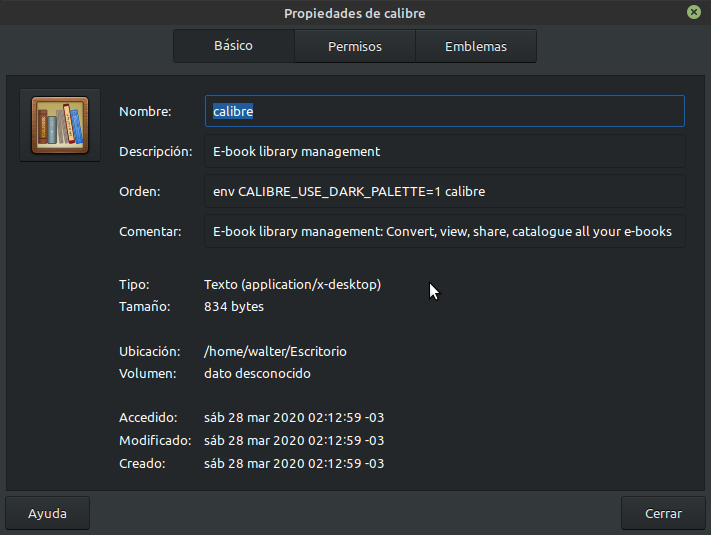Click the Volumen value 'dato desconocido'
Screen dimensions: 711x535
pyautogui.click(x=257, y=374)
